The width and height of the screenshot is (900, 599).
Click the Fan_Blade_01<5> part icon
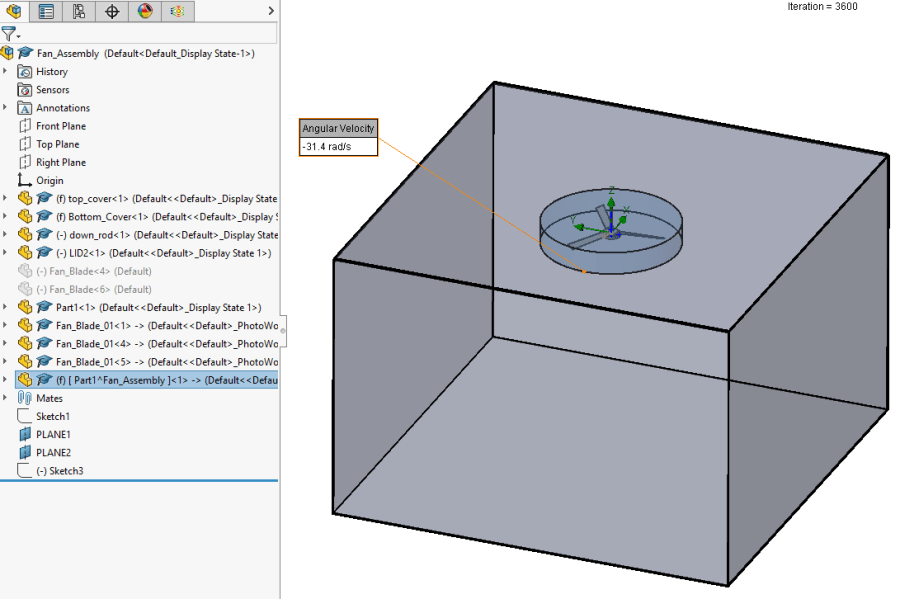point(25,362)
